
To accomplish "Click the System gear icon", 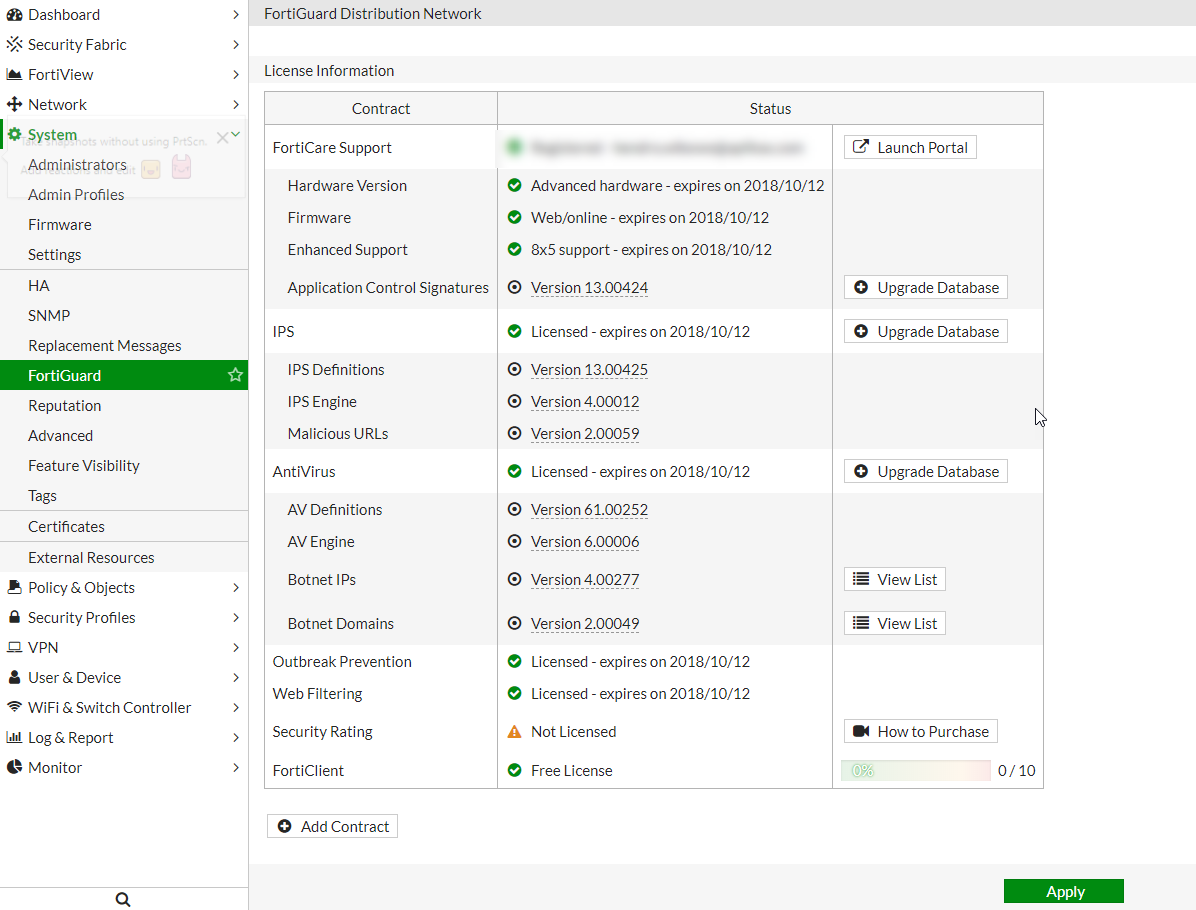I will tap(14, 134).
